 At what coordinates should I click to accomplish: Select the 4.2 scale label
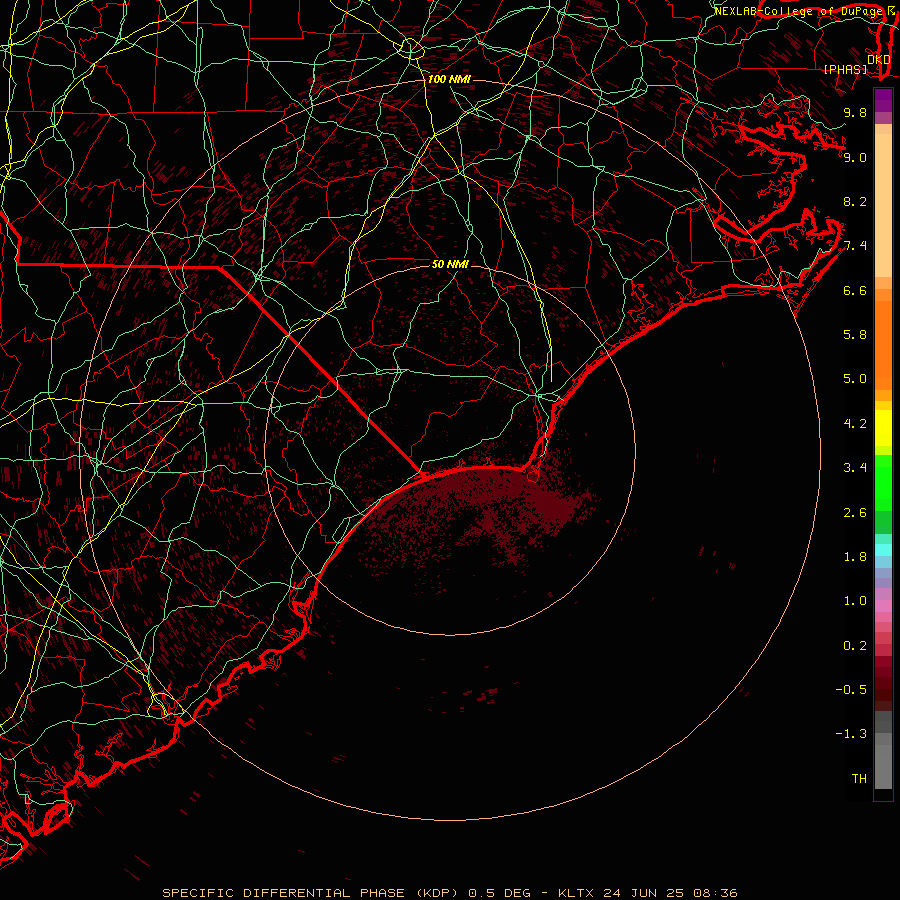click(x=855, y=424)
